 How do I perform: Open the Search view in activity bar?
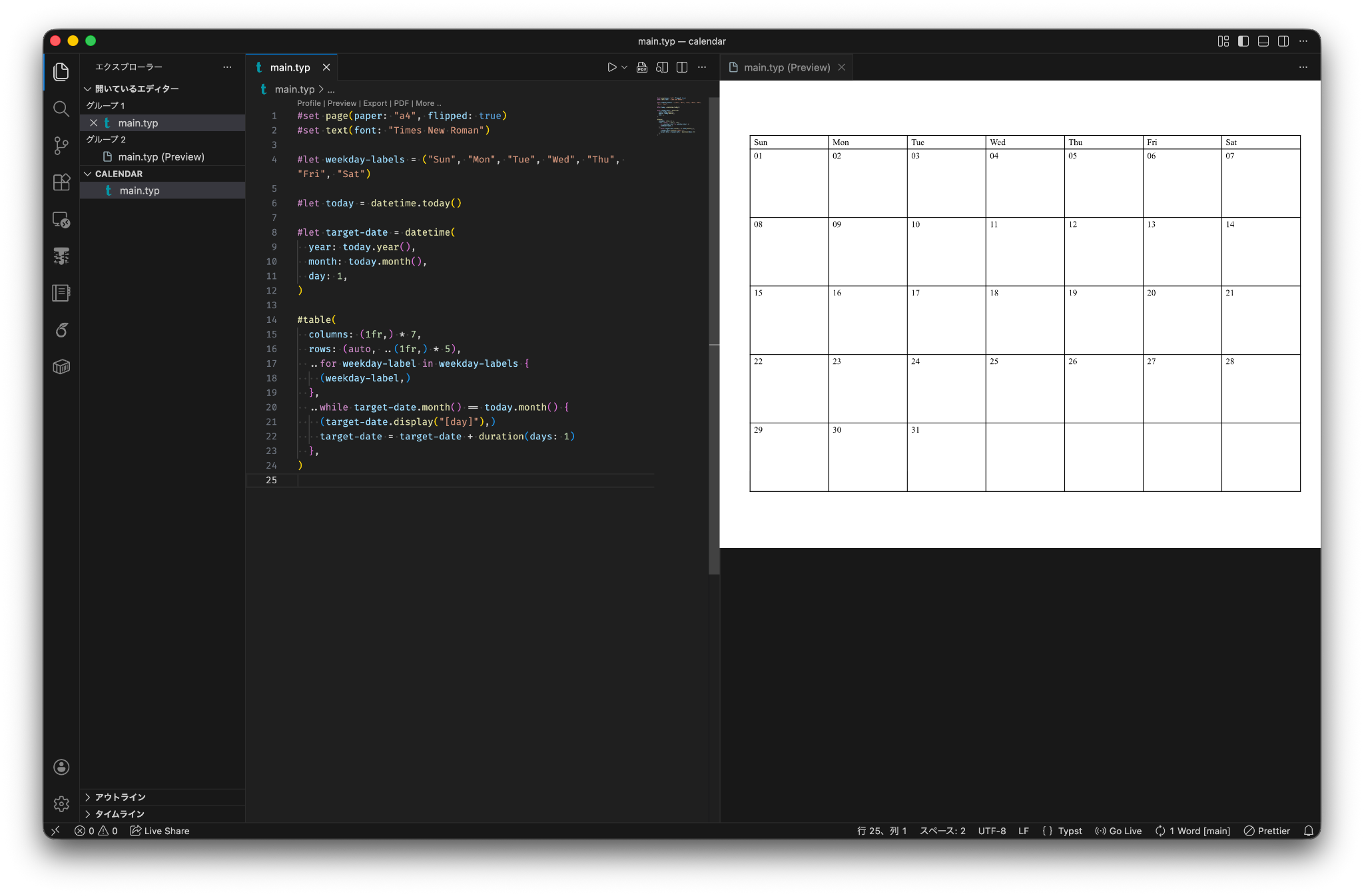point(61,109)
